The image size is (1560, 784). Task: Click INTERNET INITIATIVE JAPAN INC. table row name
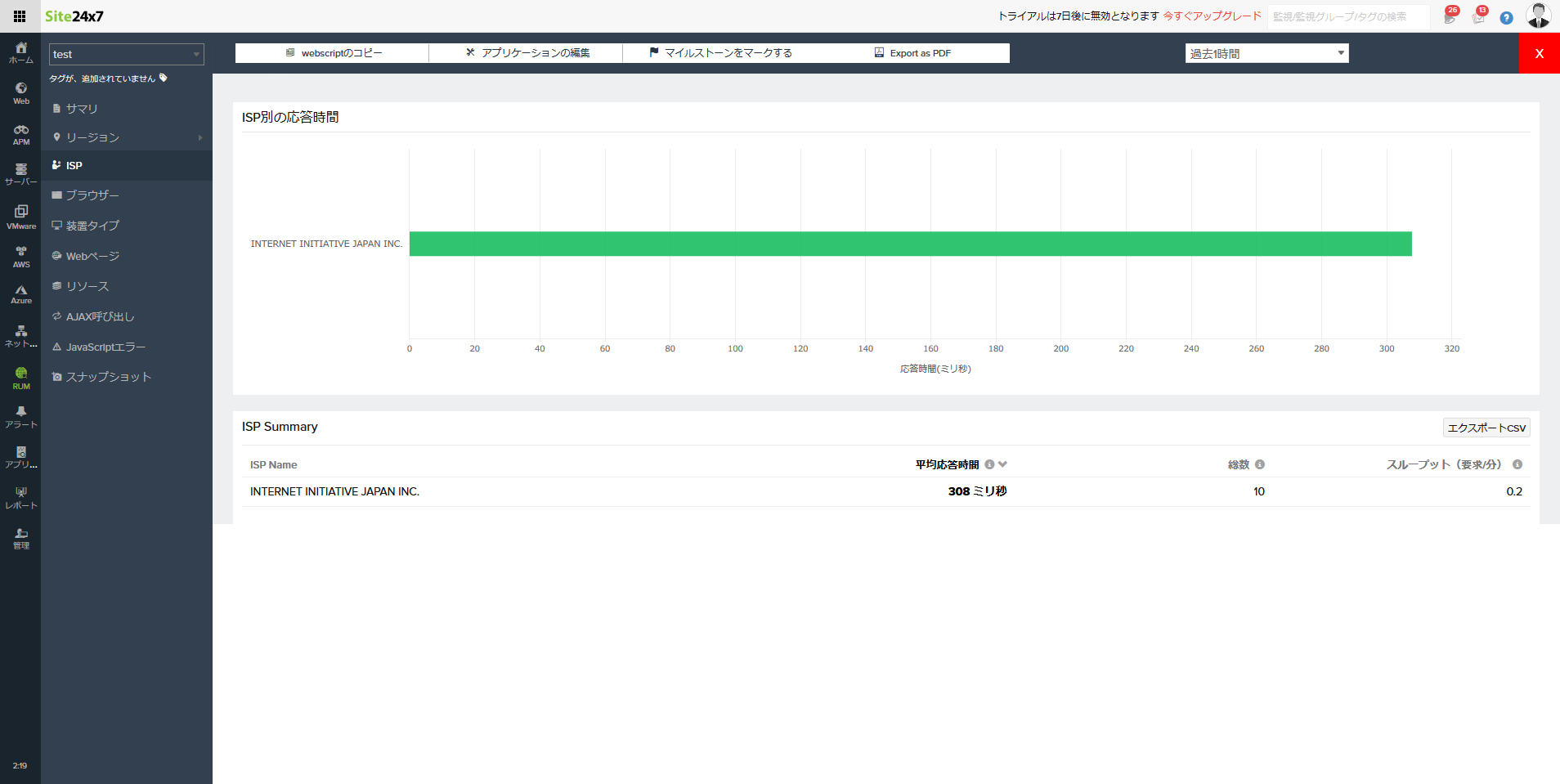334,491
